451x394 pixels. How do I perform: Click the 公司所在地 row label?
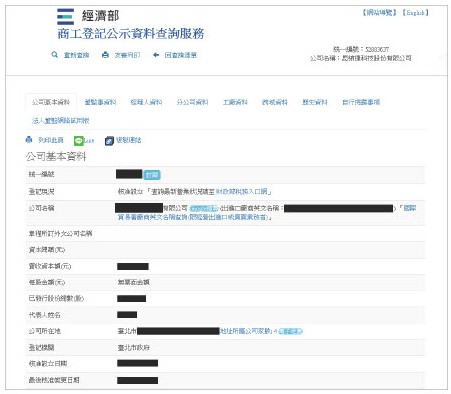pos(44,331)
